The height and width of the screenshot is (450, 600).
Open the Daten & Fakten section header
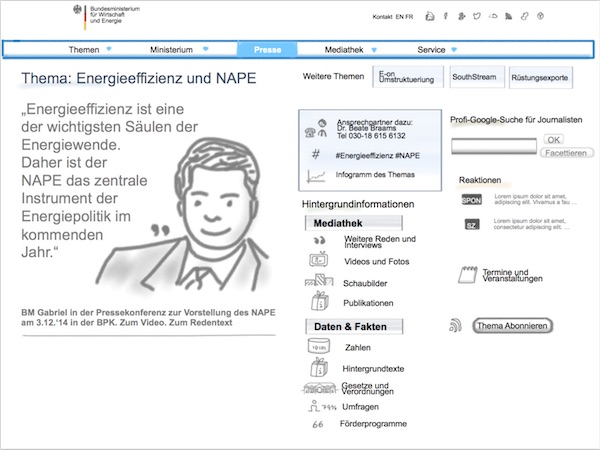click(354, 326)
